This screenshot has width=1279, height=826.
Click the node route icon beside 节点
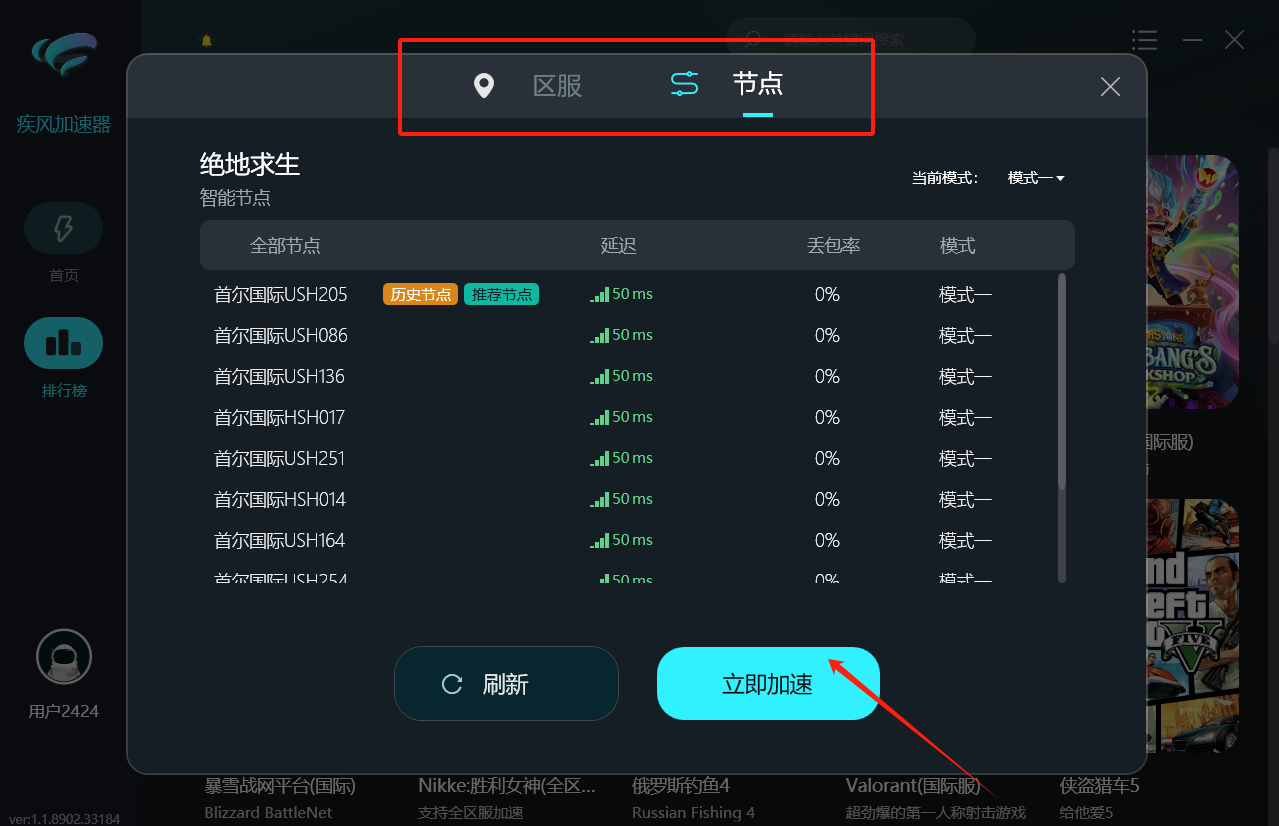click(x=684, y=85)
